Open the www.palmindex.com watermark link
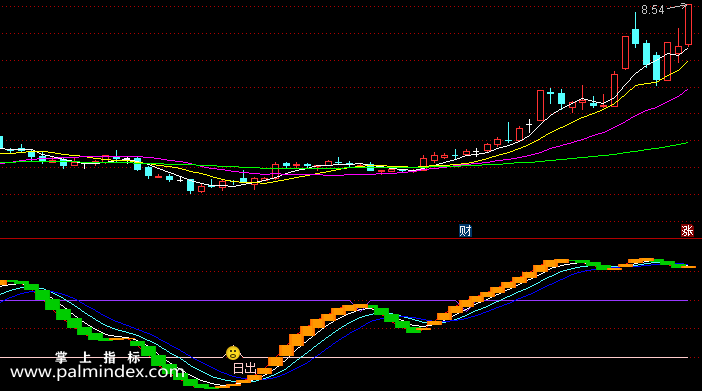702x391 pixels. pos(97,372)
